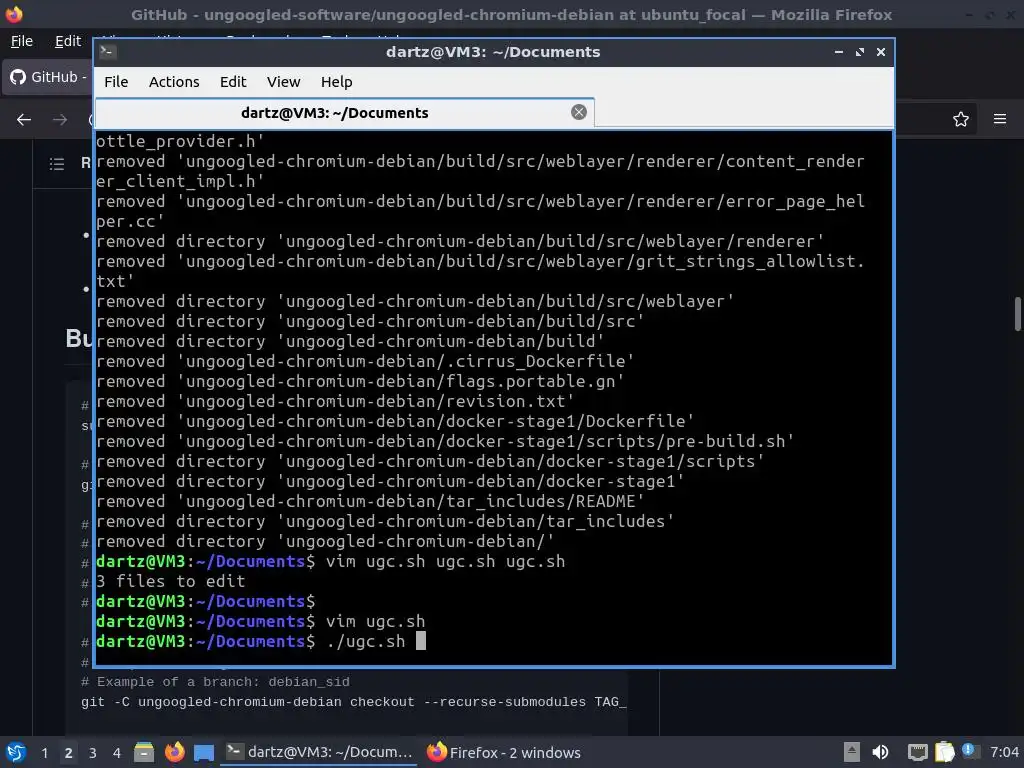Click the line removing '.cirrus_Dockerfile'
The height and width of the screenshot is (768, 1024).
pyautogui.click(x=365, y=361)
